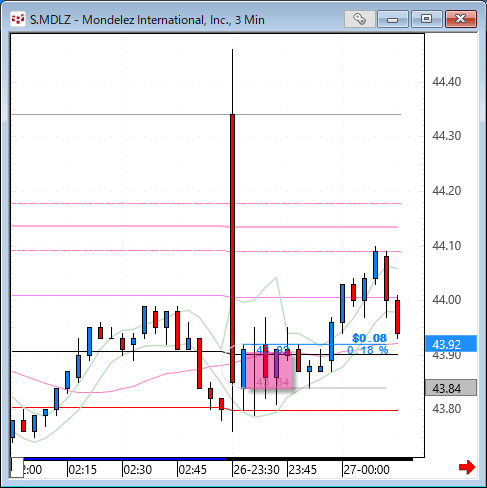487x488 pixels.
Task: Click the small white box at bottom-left corner
Action: pos(17,467)
